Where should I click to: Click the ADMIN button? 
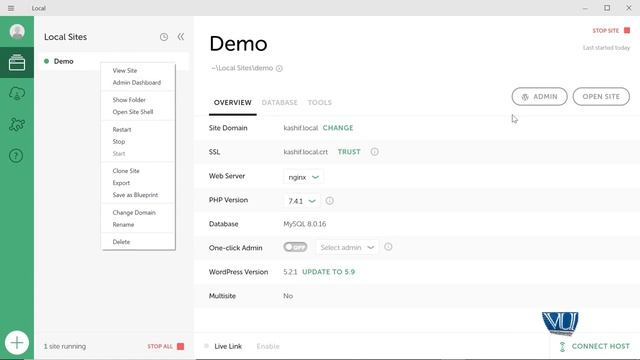click(x=540, y=97)
